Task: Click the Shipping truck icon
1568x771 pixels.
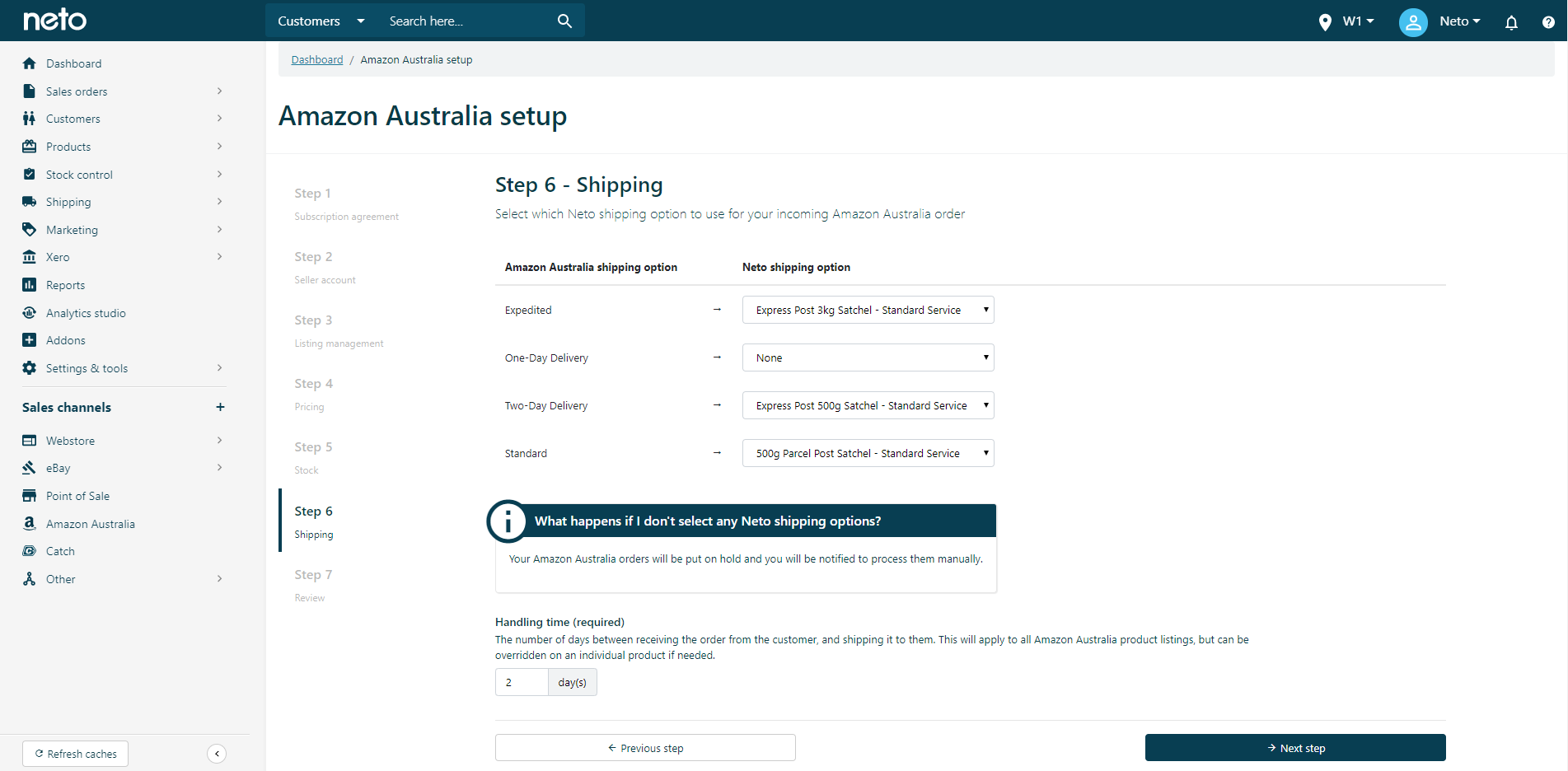Action: coord(30,202)
